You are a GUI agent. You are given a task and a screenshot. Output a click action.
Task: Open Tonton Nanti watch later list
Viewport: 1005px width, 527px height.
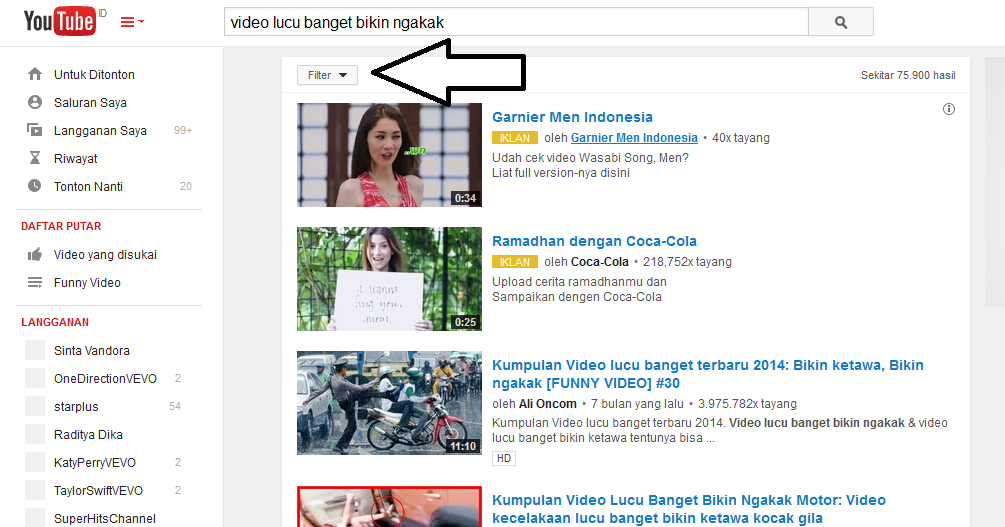click(88, 187)
